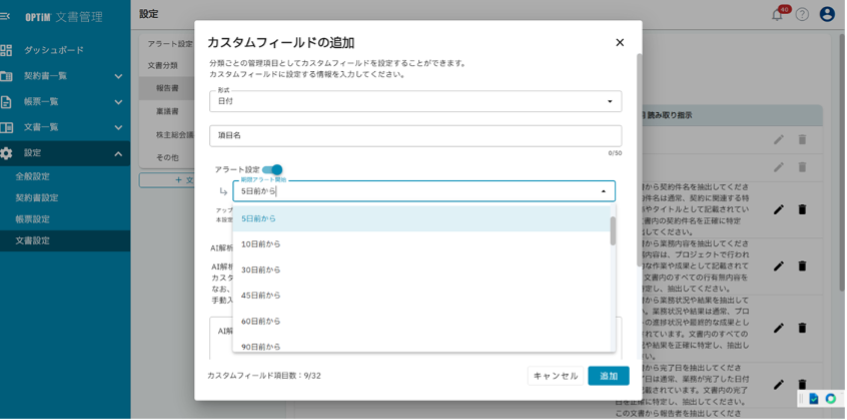Open the help question mark icon
The image size is (847, 420).
802,14
